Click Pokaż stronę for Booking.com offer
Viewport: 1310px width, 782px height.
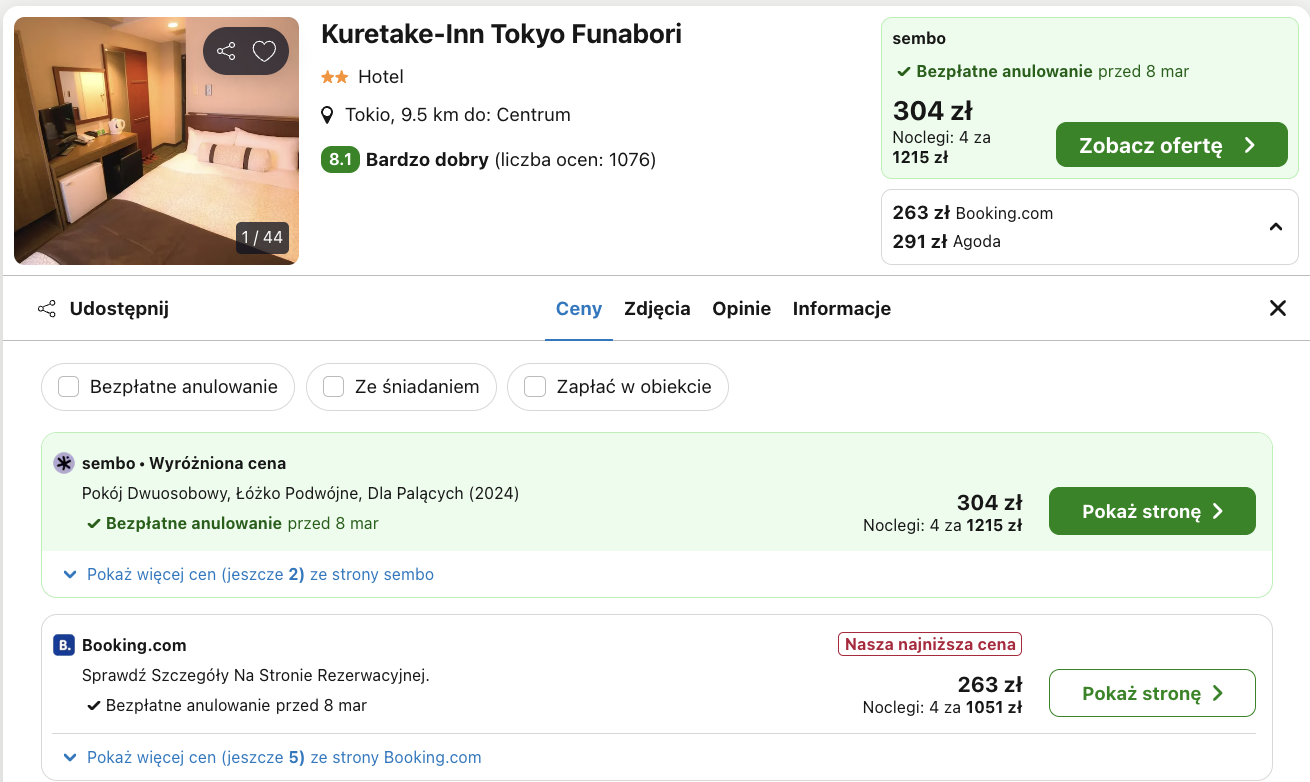1152,693
